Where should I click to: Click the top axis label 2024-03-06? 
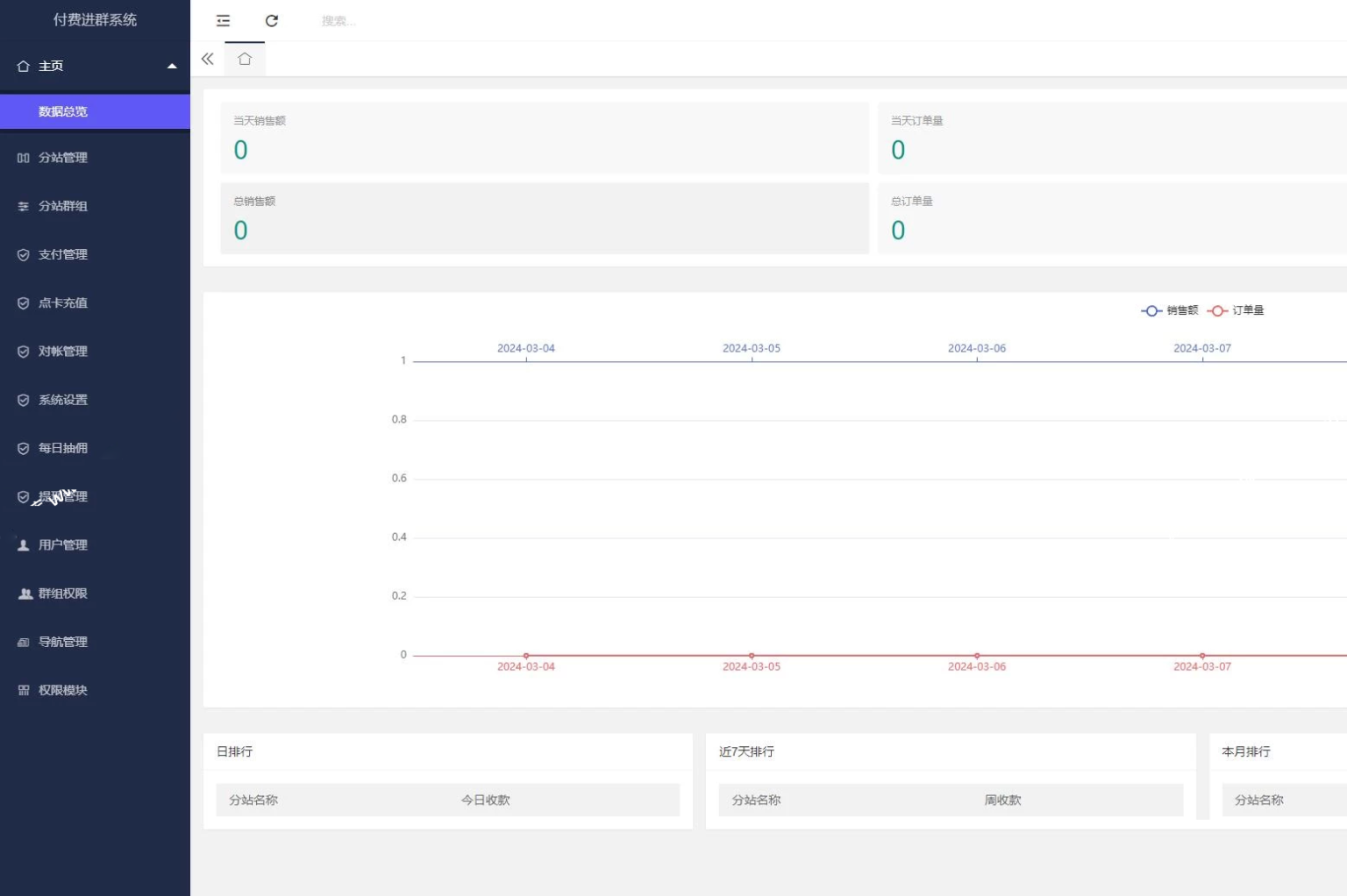(977, 348)
